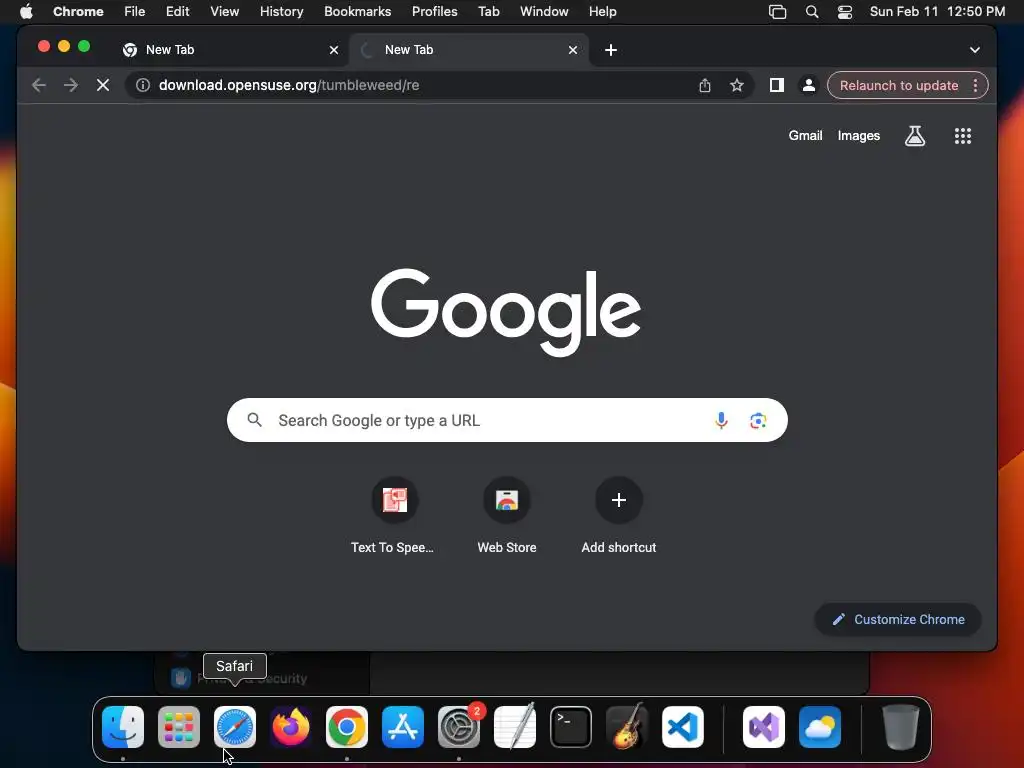This screenshot has height=768, width=1024.
Task: Open Launchpad from the Dock
Action: [x=179, y=727]
